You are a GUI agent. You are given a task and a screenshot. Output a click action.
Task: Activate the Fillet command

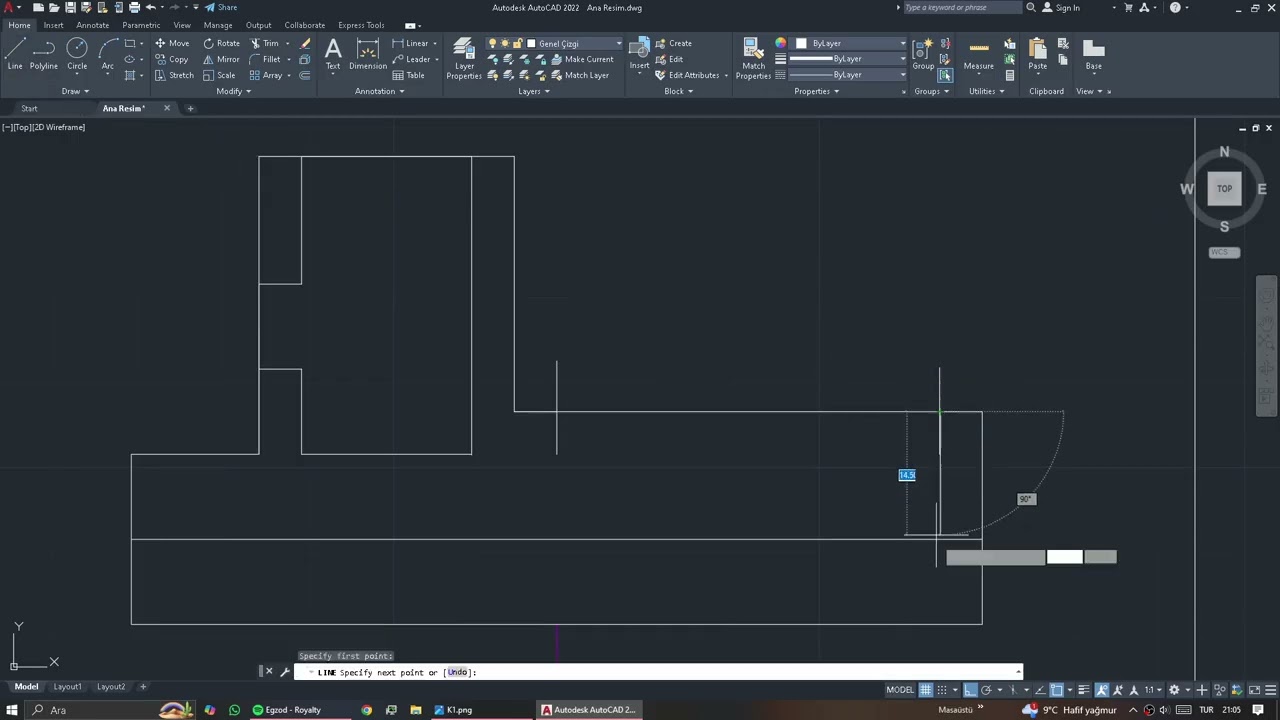pyautogui.click(x=265, y=59)
